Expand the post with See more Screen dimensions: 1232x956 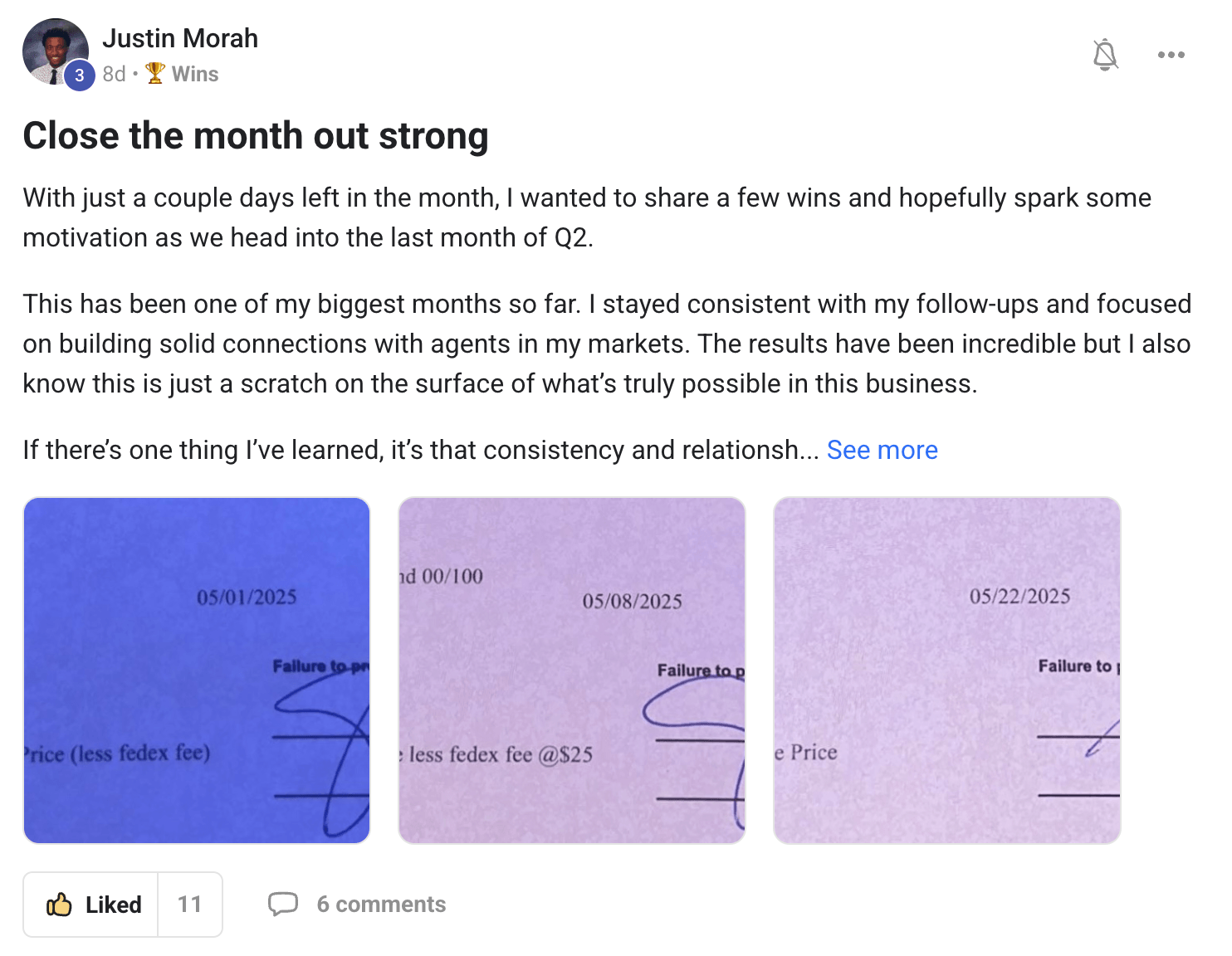click(882, 450)
